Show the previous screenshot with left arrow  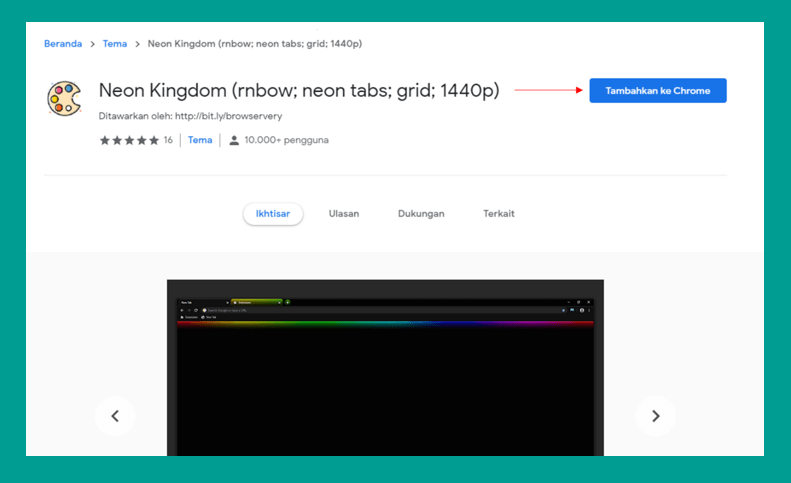(115, 416)
